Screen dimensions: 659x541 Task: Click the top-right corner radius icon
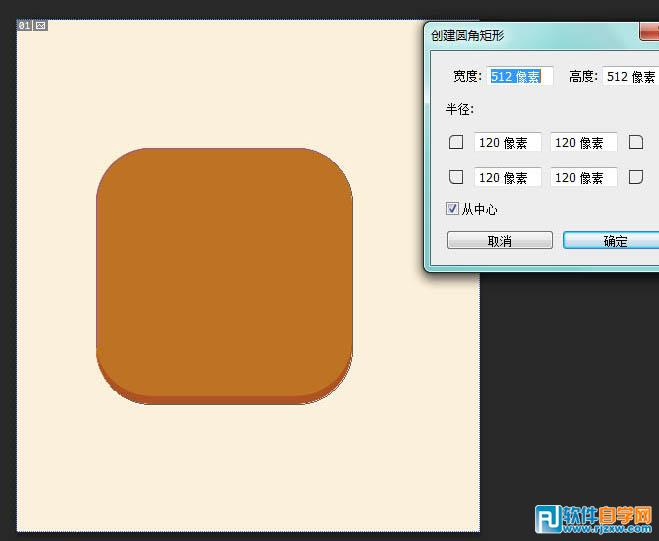[x=635, y=143]
